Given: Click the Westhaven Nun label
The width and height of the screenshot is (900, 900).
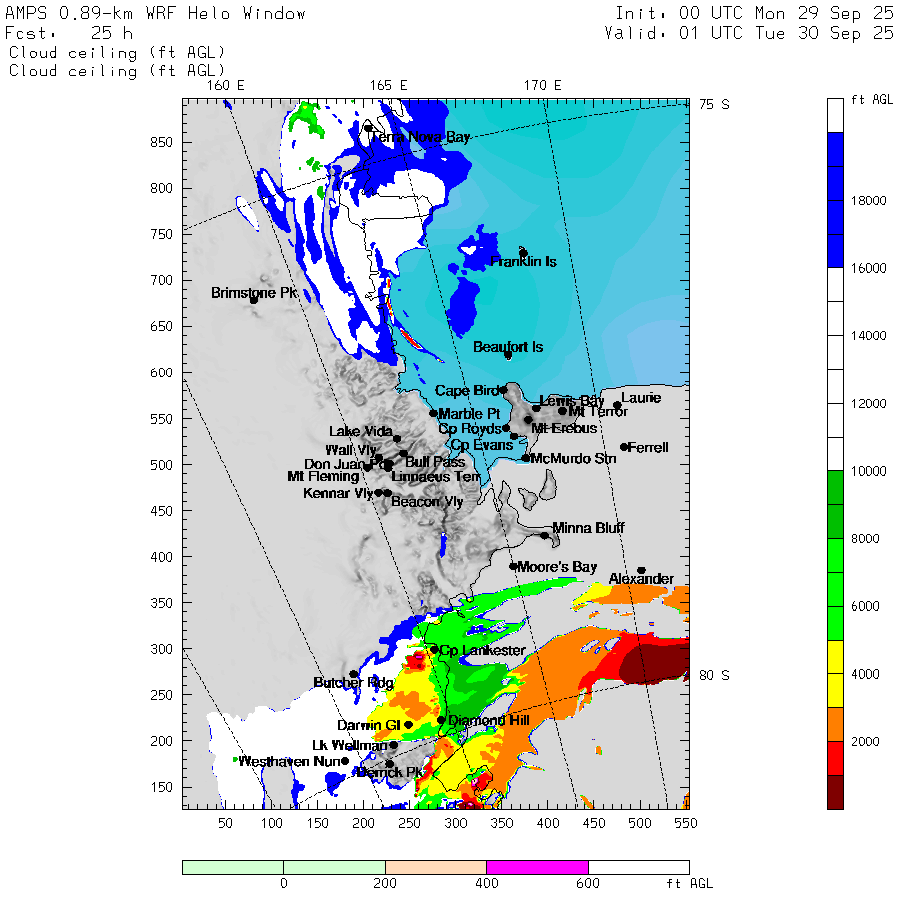Looking at the screenshot, I should (x=290, y=762).
